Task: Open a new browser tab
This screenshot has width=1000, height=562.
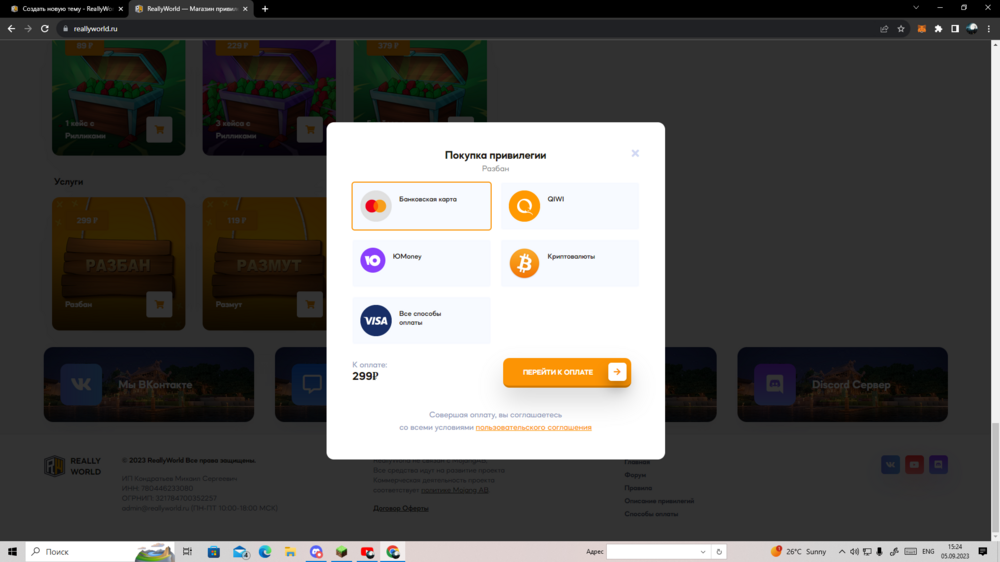Action: coord(265,9)
